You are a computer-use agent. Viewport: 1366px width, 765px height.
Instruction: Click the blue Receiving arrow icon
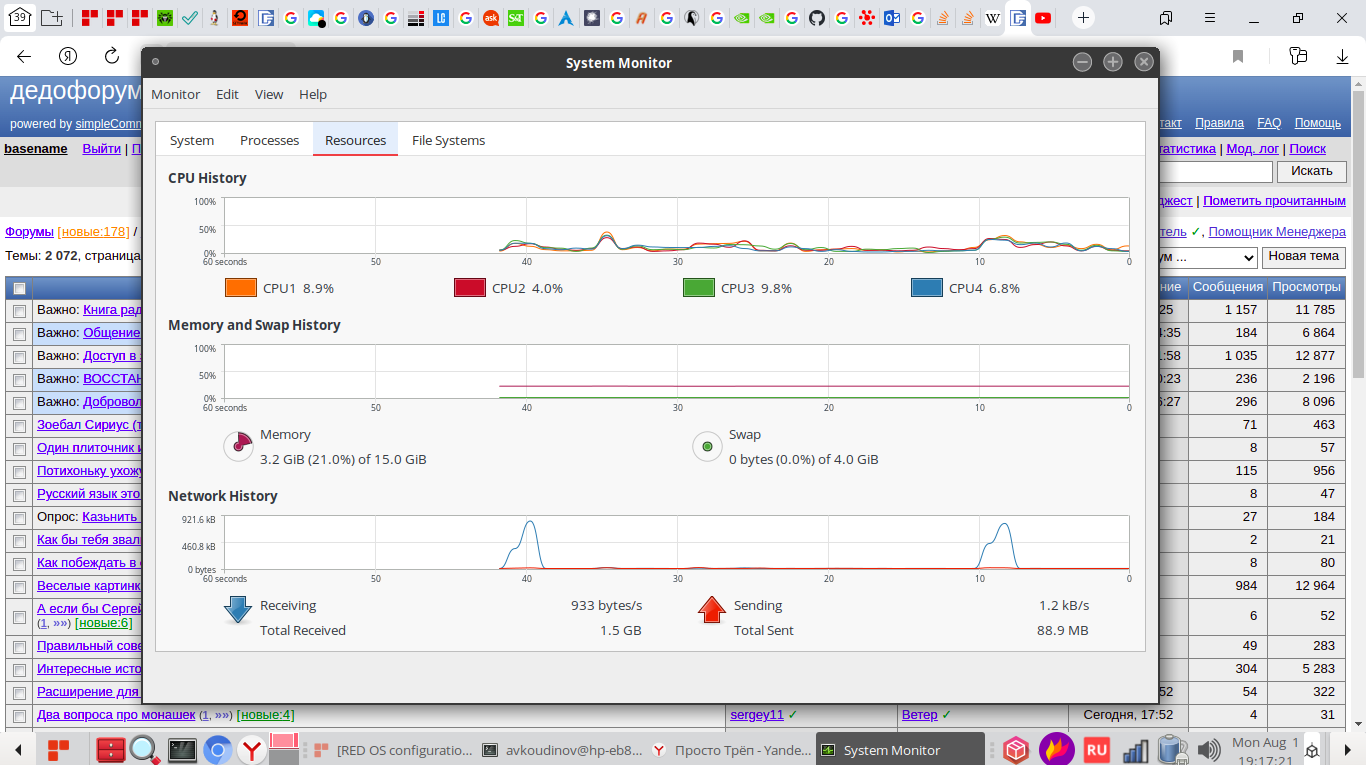point(237,609)
